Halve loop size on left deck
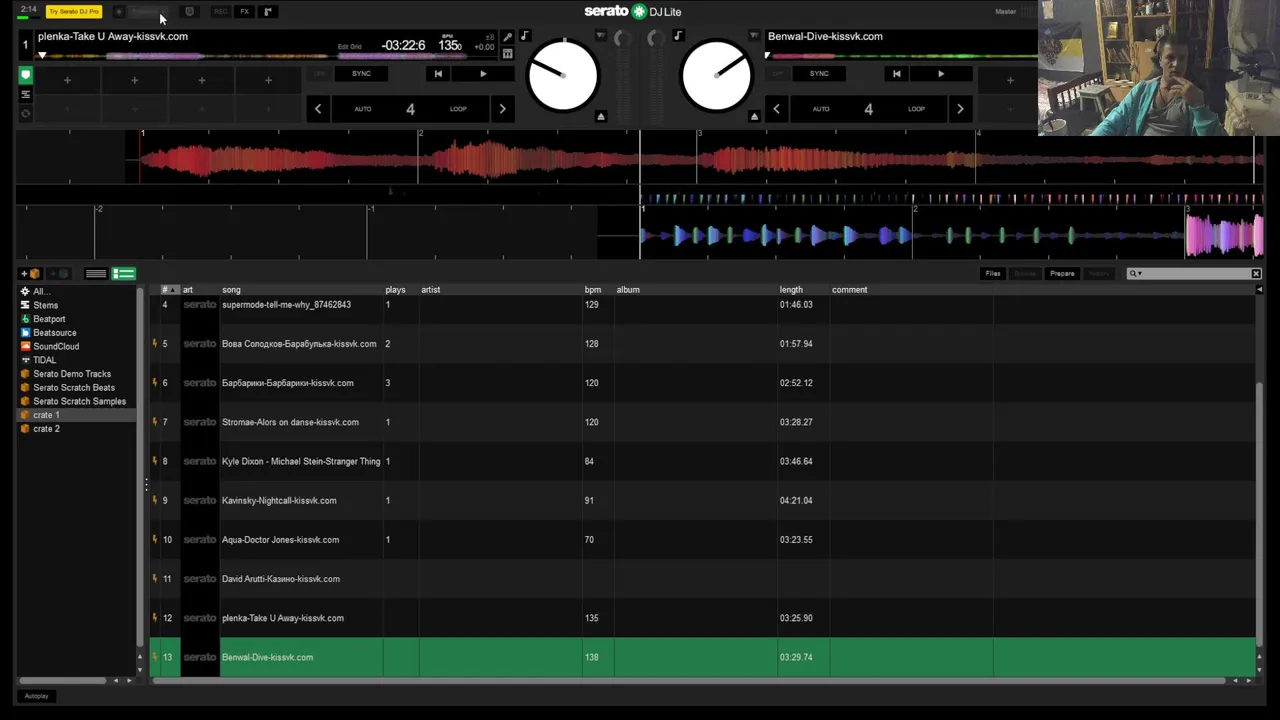The width and height of the screenshot is (1280, 720). (318, 109)
